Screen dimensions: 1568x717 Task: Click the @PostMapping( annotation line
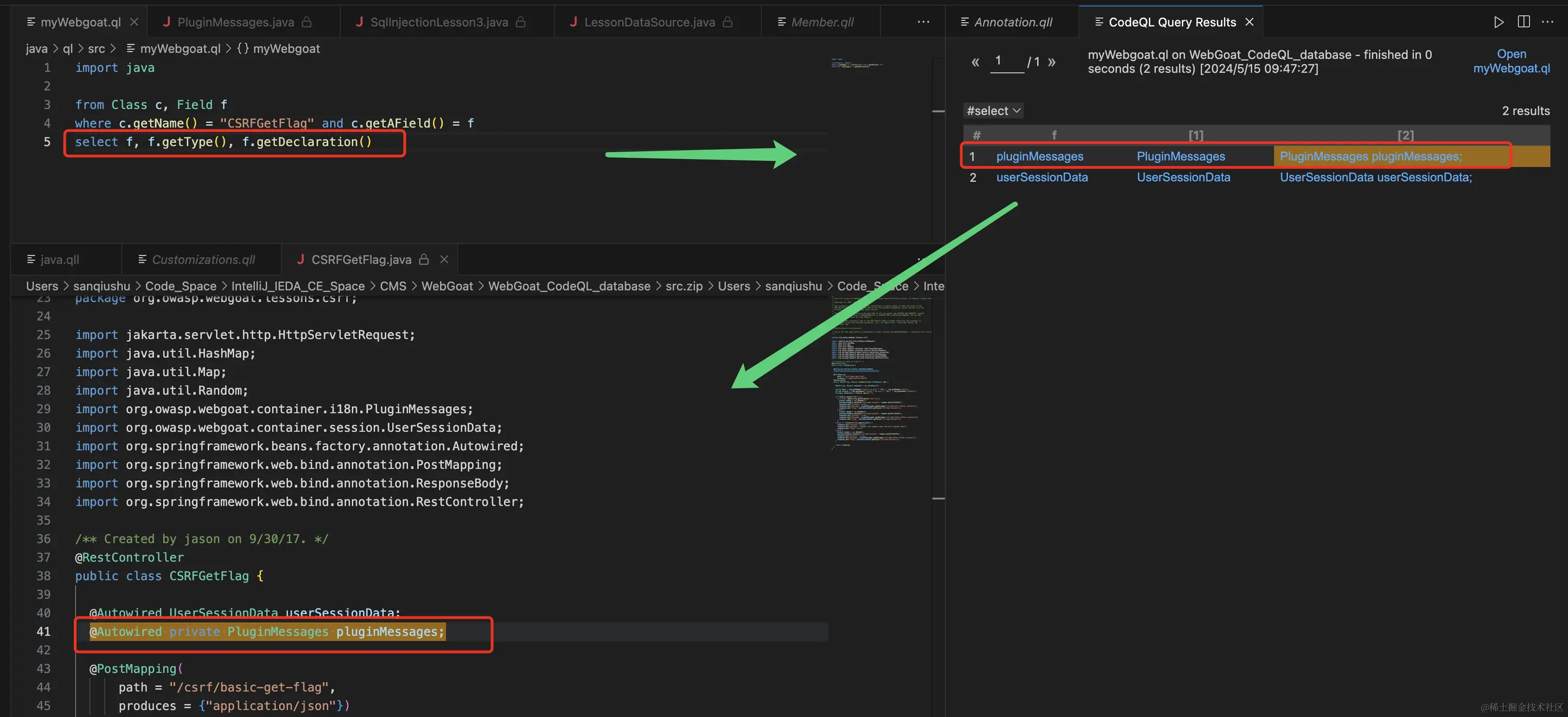pos(136,669)
